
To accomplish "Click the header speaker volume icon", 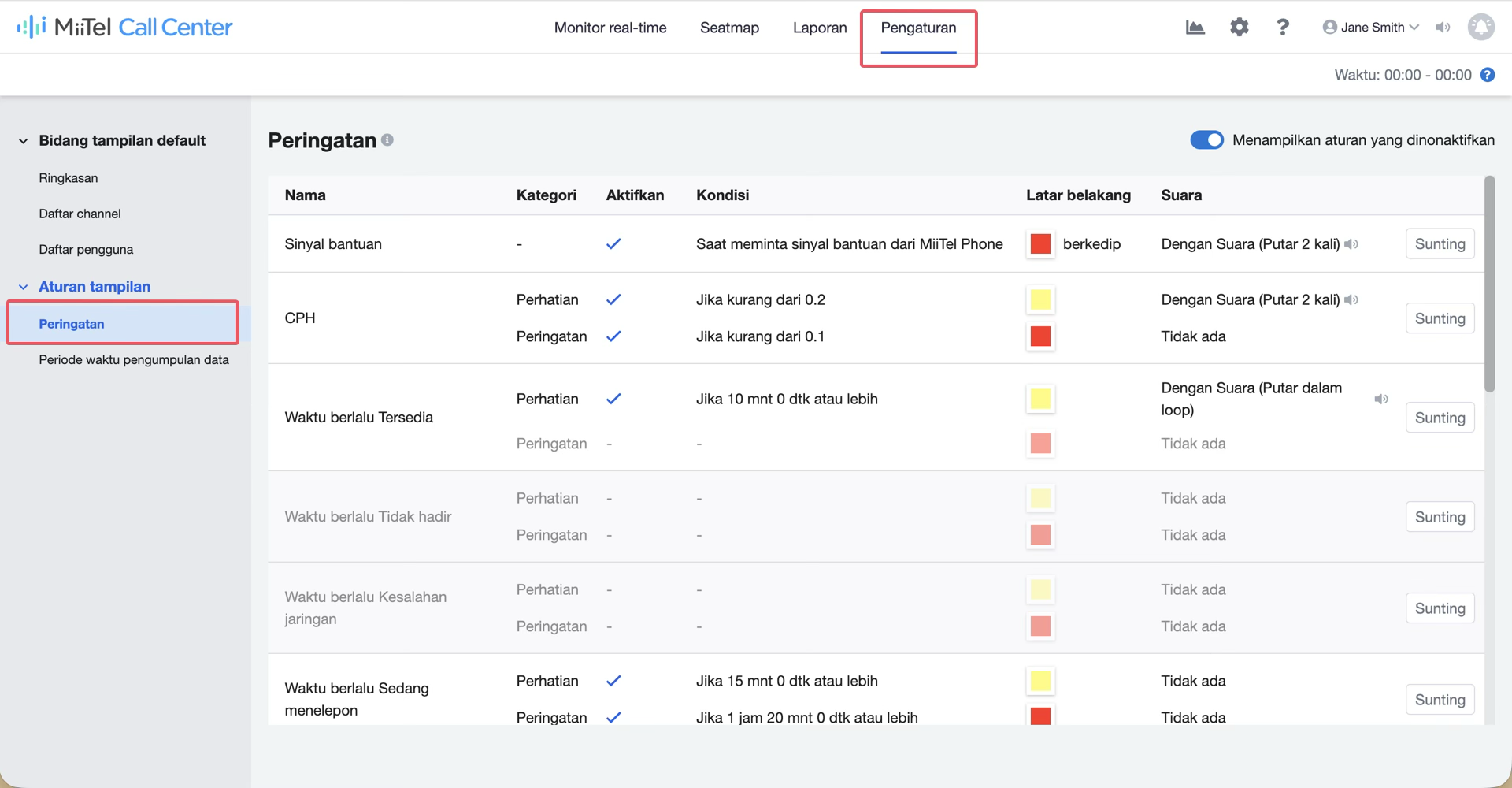I will click(x=1443, y=28).
